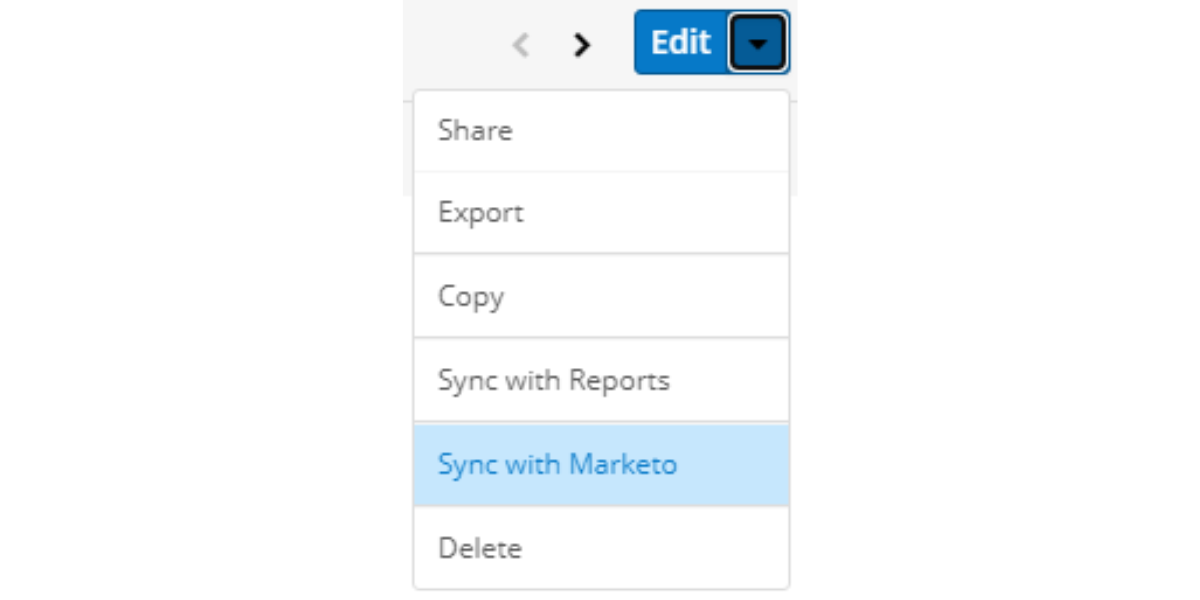Collapse the Edit dropdown caret
The height and width of the screenshot is (600, 1200).
click(758, 43)
